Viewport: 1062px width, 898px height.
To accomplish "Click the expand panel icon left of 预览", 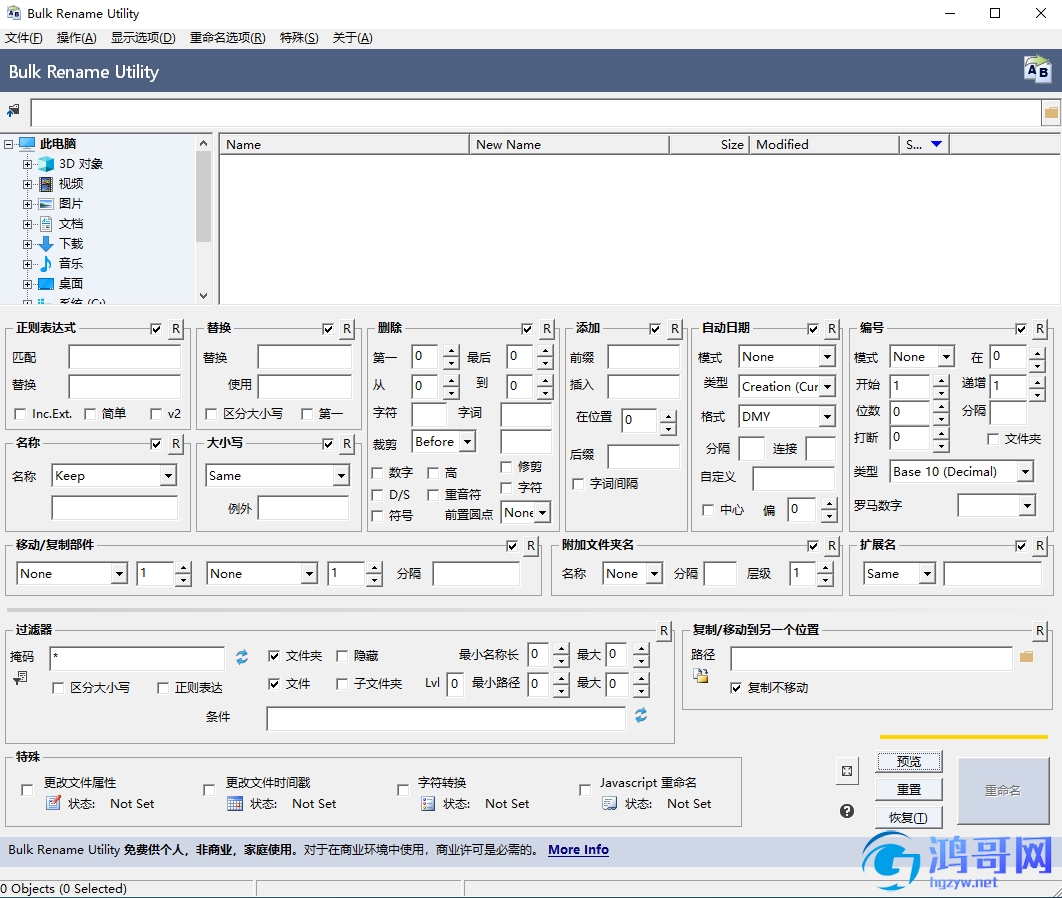I will point(847,771).
